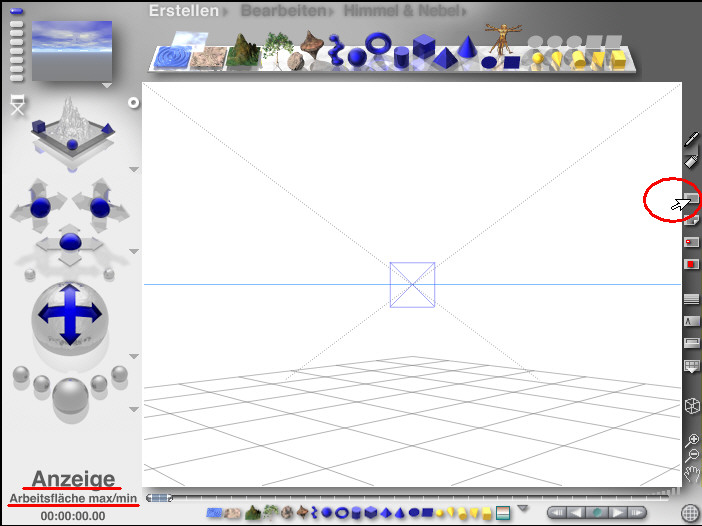Jump to first frame of animation
Viewport: 702px width, 526px height.
pos(557,513)
